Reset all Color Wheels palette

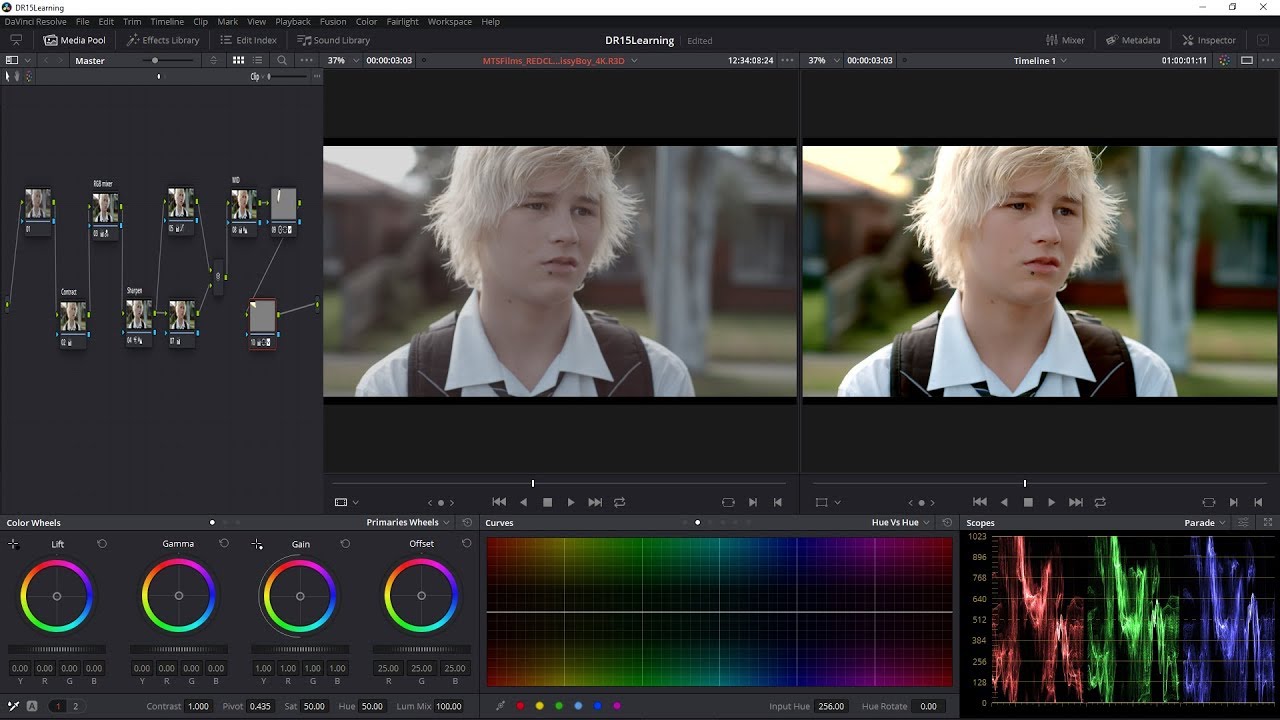[x=467, y=522]
